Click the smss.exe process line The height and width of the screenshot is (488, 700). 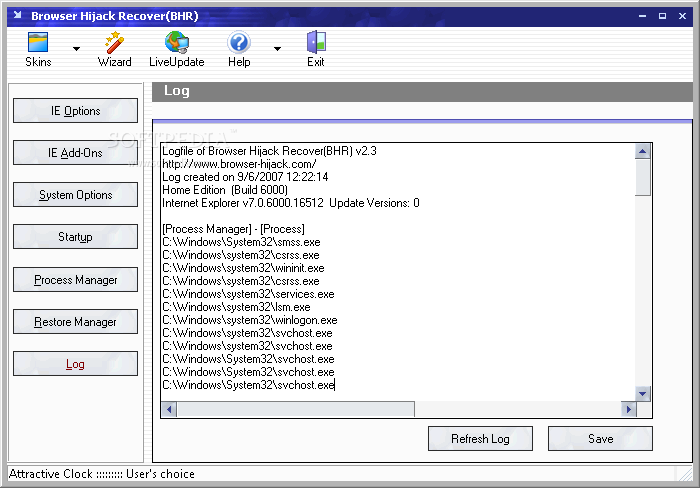pos(241,242)
